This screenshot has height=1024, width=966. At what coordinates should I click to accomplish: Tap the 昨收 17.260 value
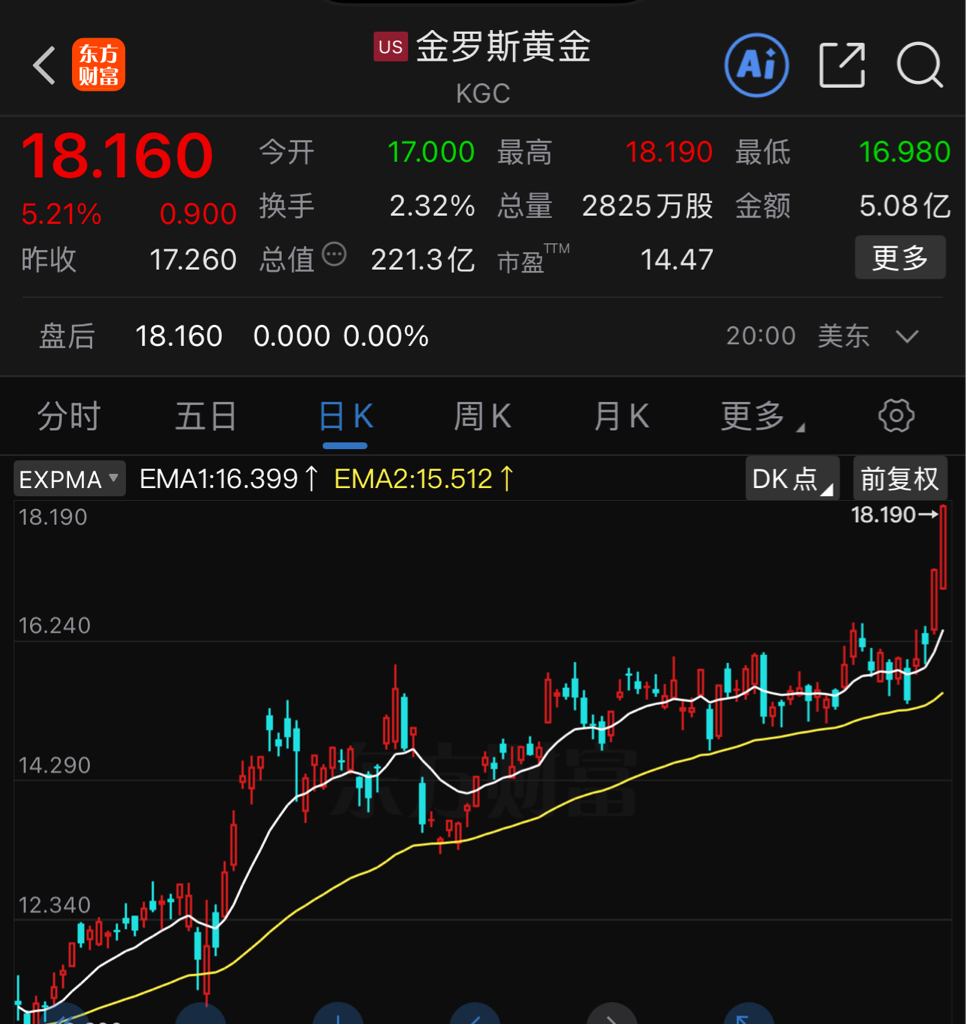pos(193,260)
